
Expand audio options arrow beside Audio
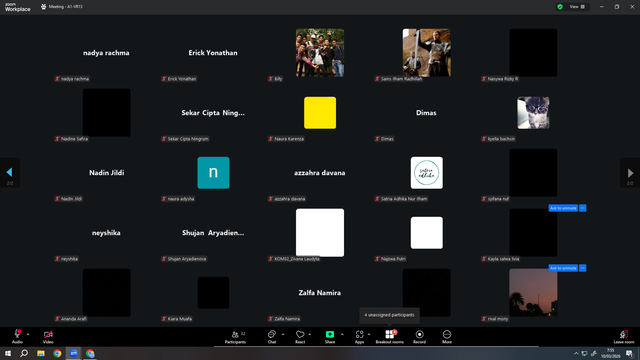28,334
